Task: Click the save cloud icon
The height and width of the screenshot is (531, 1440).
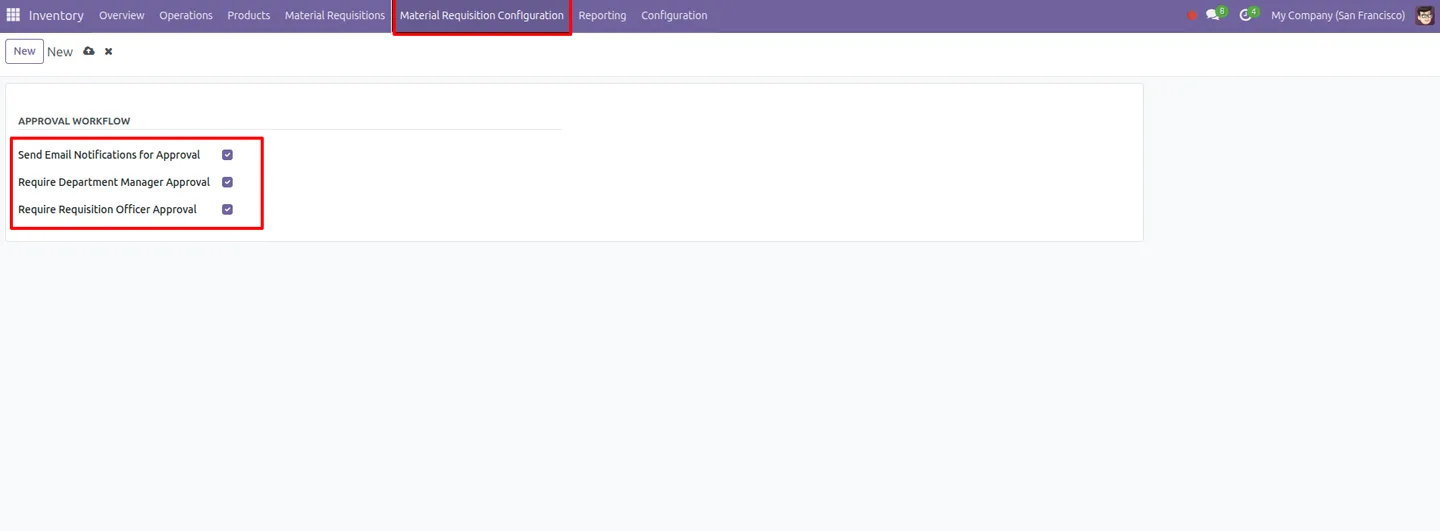Action: [89, 51]
